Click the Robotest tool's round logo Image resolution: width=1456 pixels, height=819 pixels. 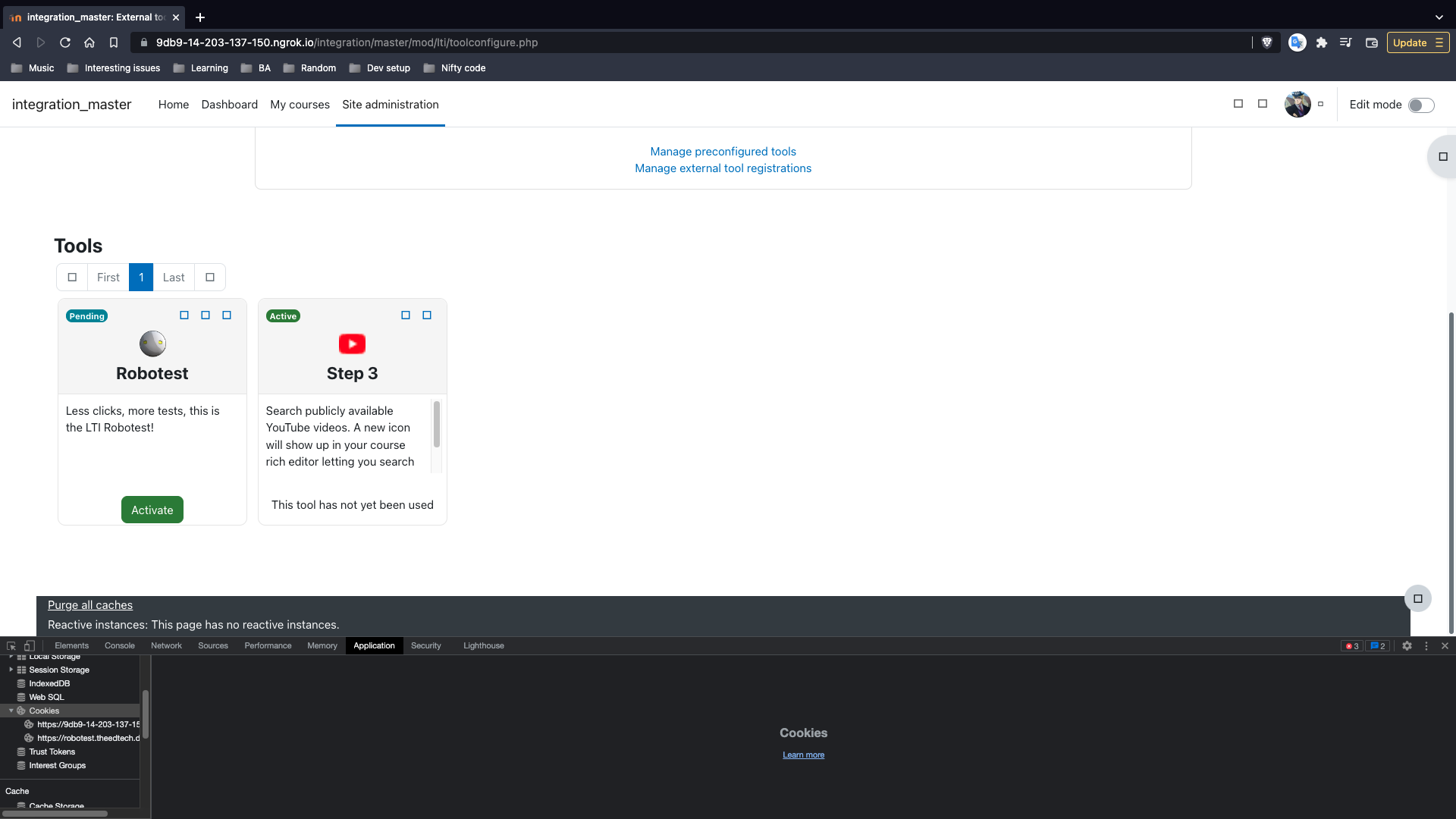(152, 344)
